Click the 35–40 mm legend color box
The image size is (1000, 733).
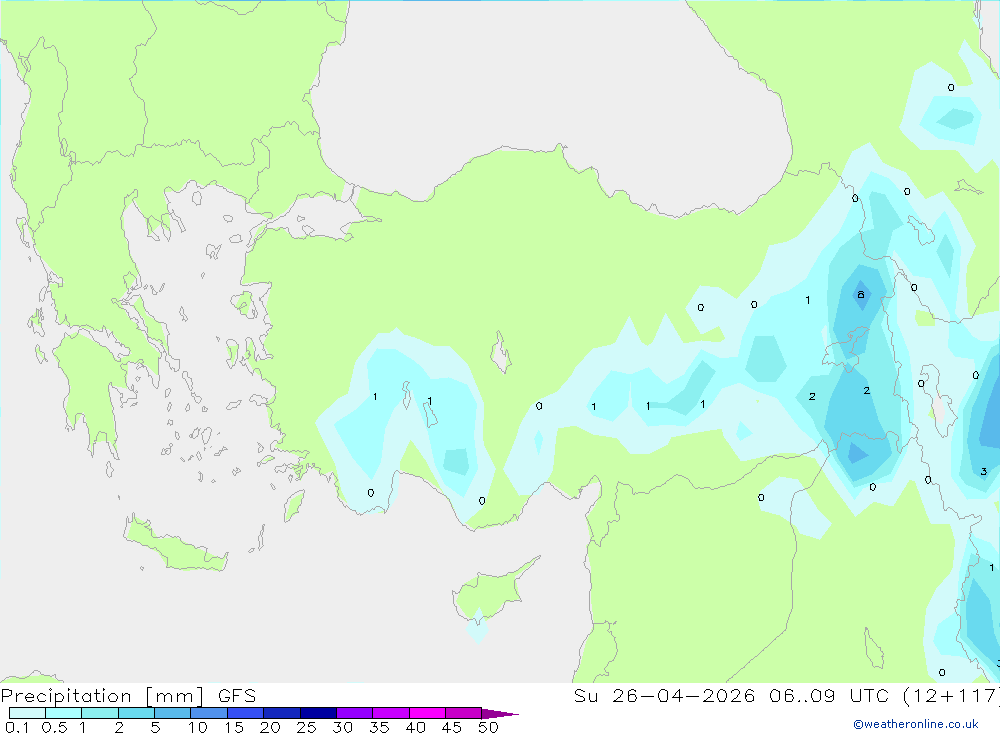pyautogui.click(x=391, y=713)
